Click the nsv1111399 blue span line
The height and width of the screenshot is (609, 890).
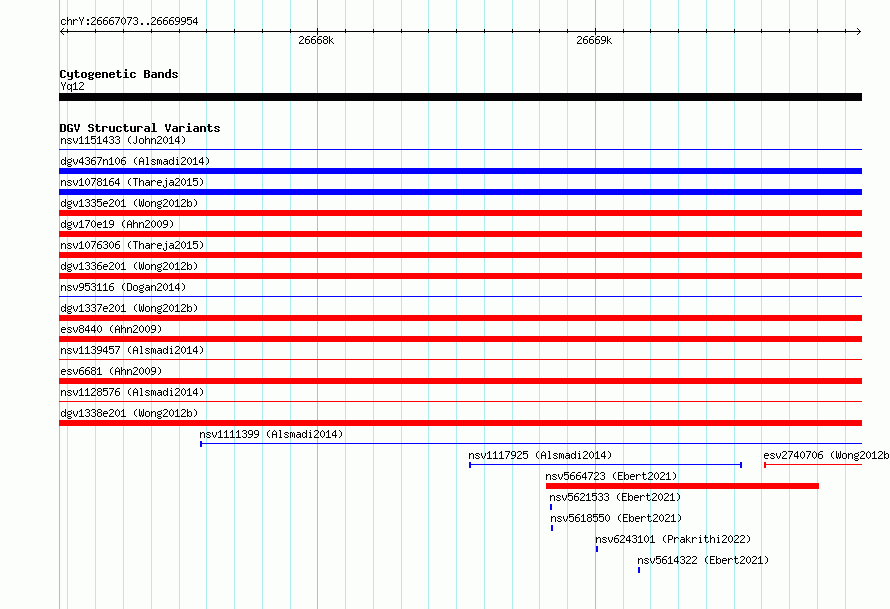(531, 444)
